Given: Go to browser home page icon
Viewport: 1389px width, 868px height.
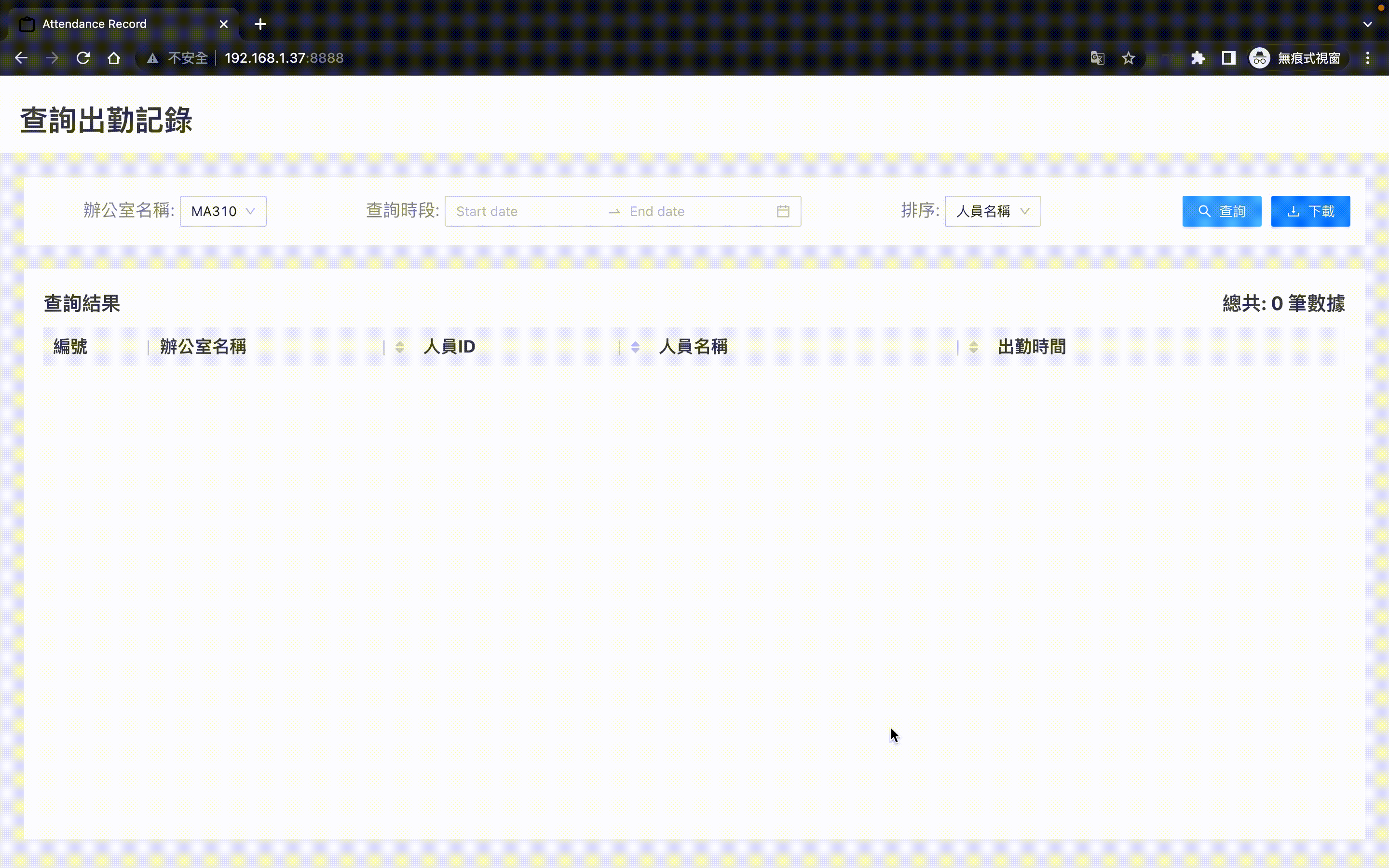Looking at the screenshot, I should tap(114, 58).
